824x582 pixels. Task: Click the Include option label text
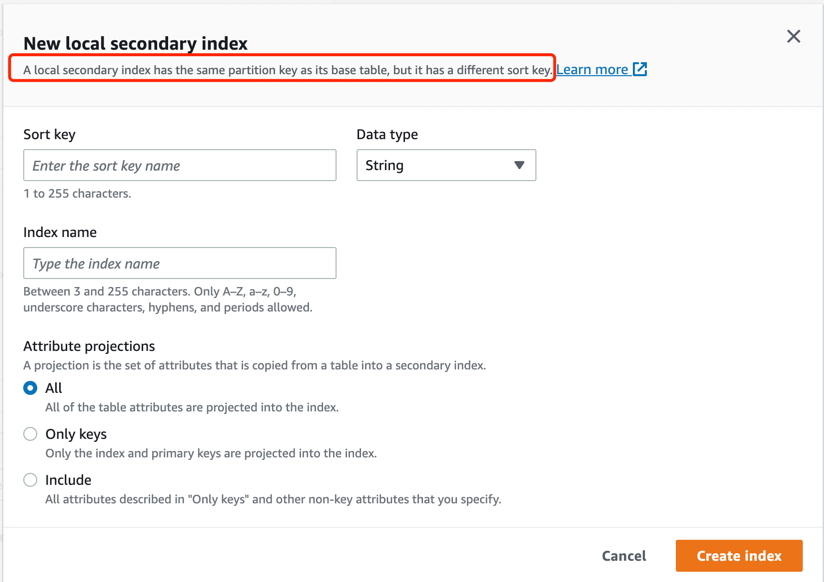click(68, 480)
